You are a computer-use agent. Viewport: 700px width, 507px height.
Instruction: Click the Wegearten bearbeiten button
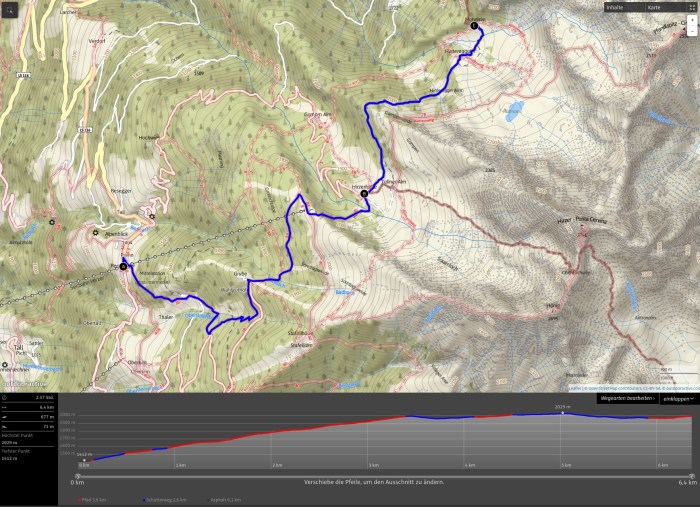click(627, 398)
